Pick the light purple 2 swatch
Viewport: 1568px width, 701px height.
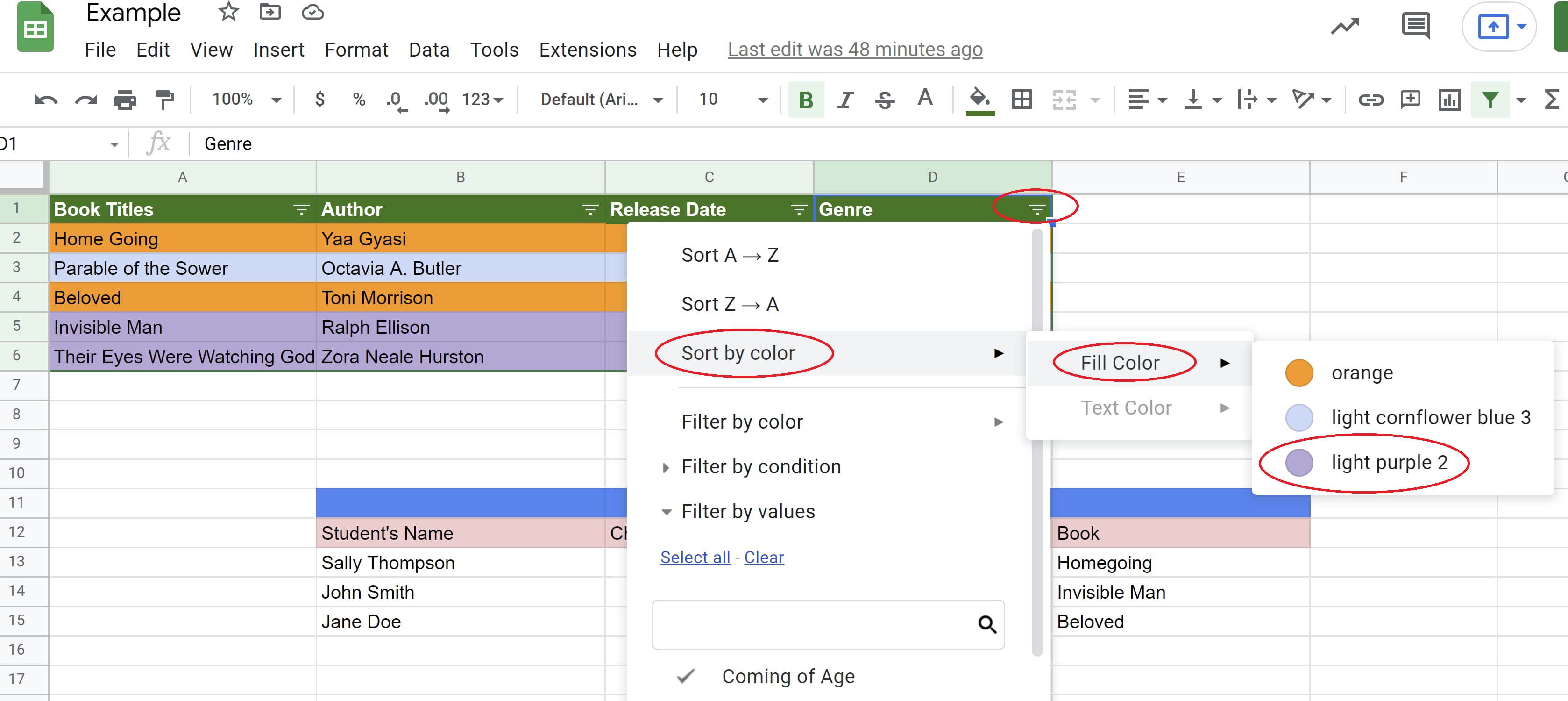tap(1298, 462)
